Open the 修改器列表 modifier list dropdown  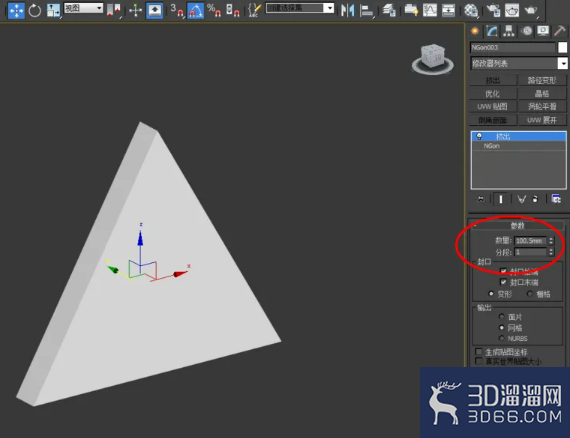tap(519, 64)
